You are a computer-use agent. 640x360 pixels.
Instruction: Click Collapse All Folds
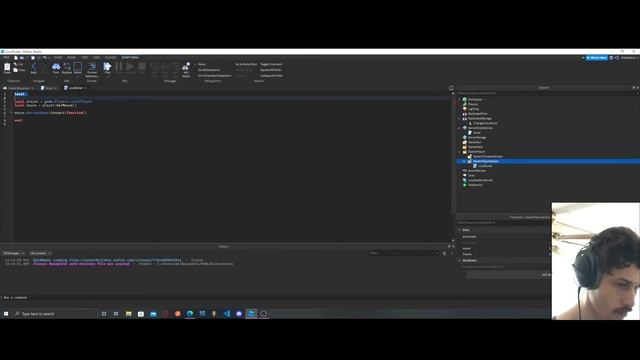point(271,76)
